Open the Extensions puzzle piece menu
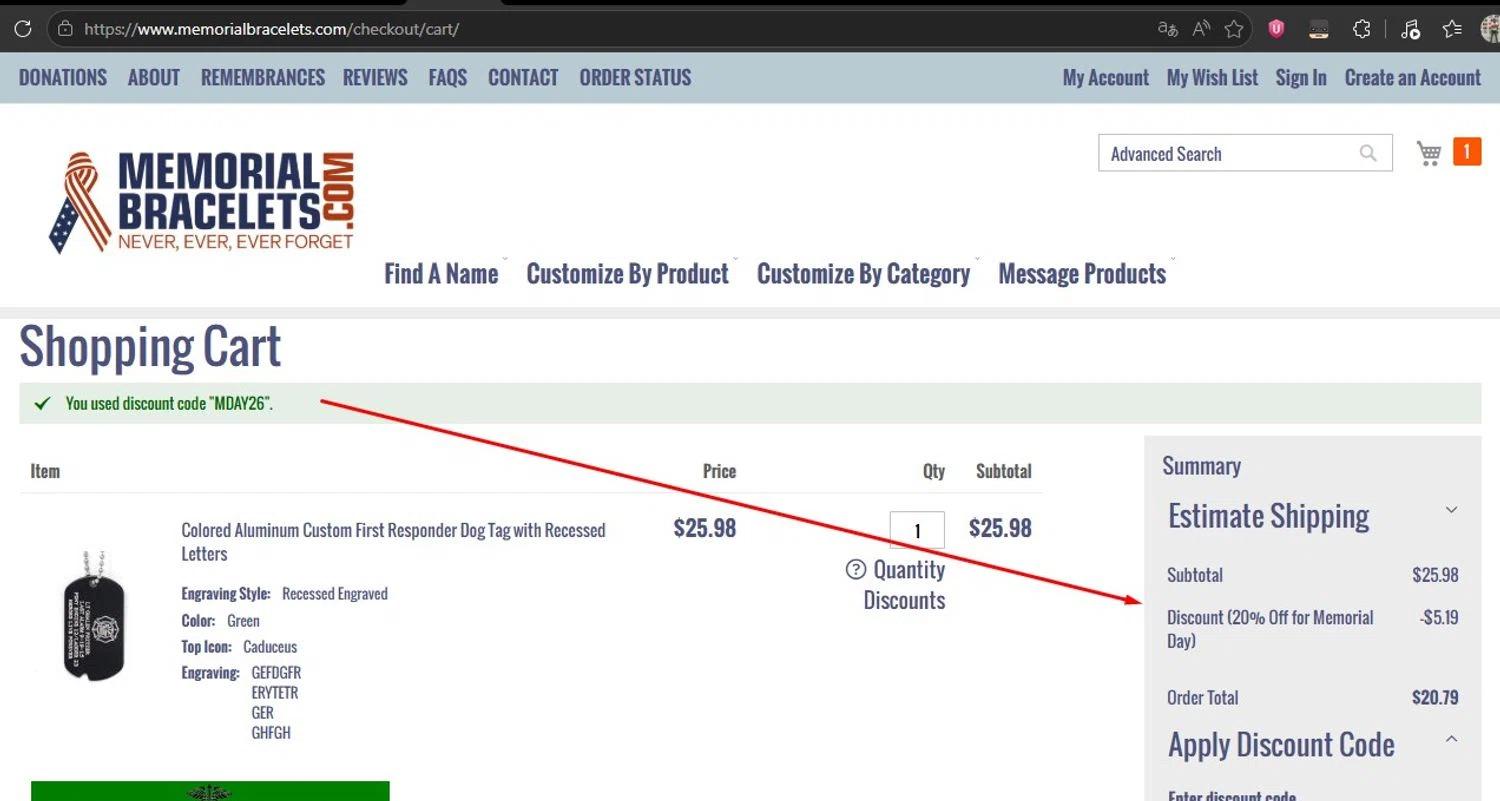This screenshot has width=1500, height=801. (x=1361, y=29)
